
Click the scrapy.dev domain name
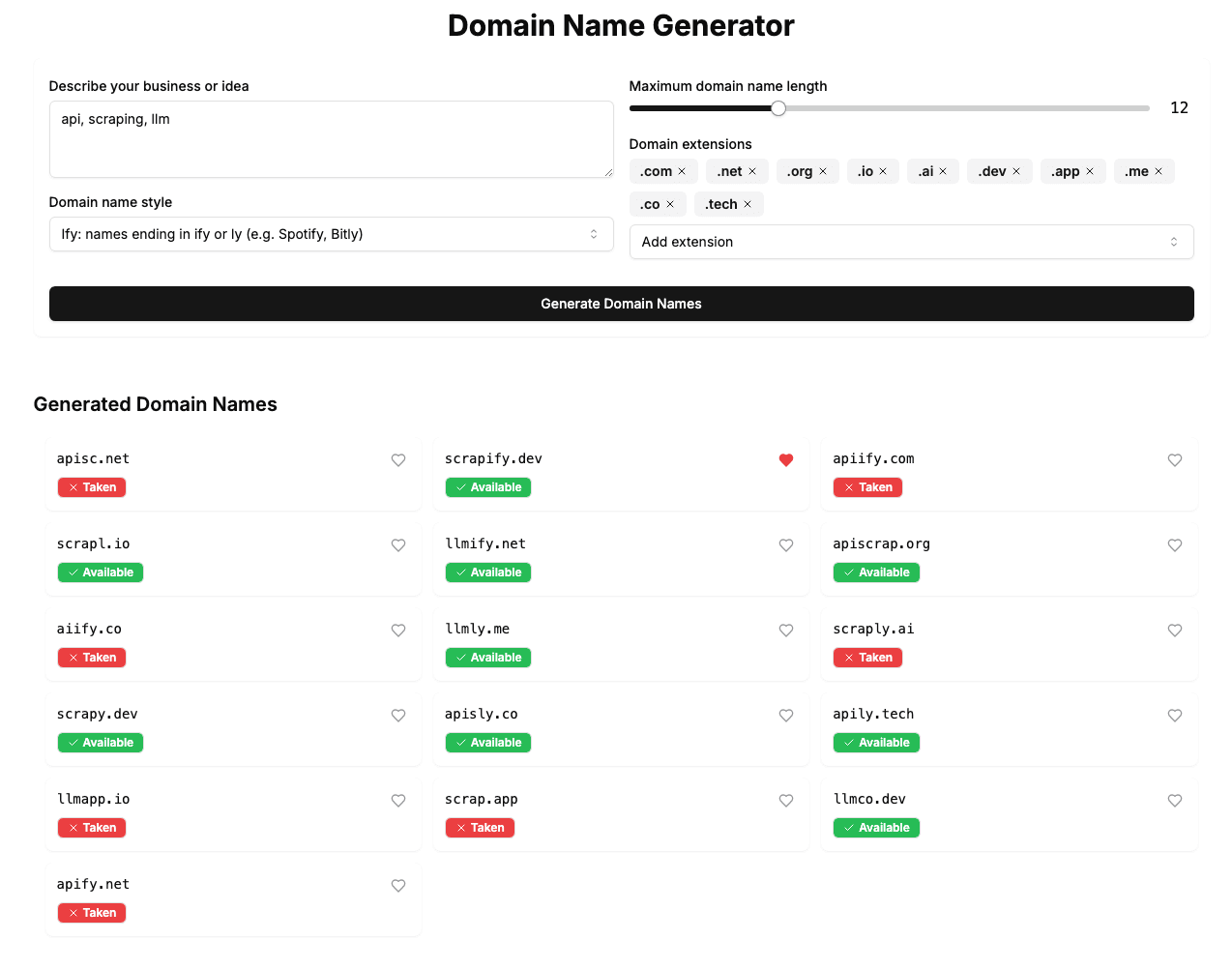pyautogui.click(x=97, y=714)
